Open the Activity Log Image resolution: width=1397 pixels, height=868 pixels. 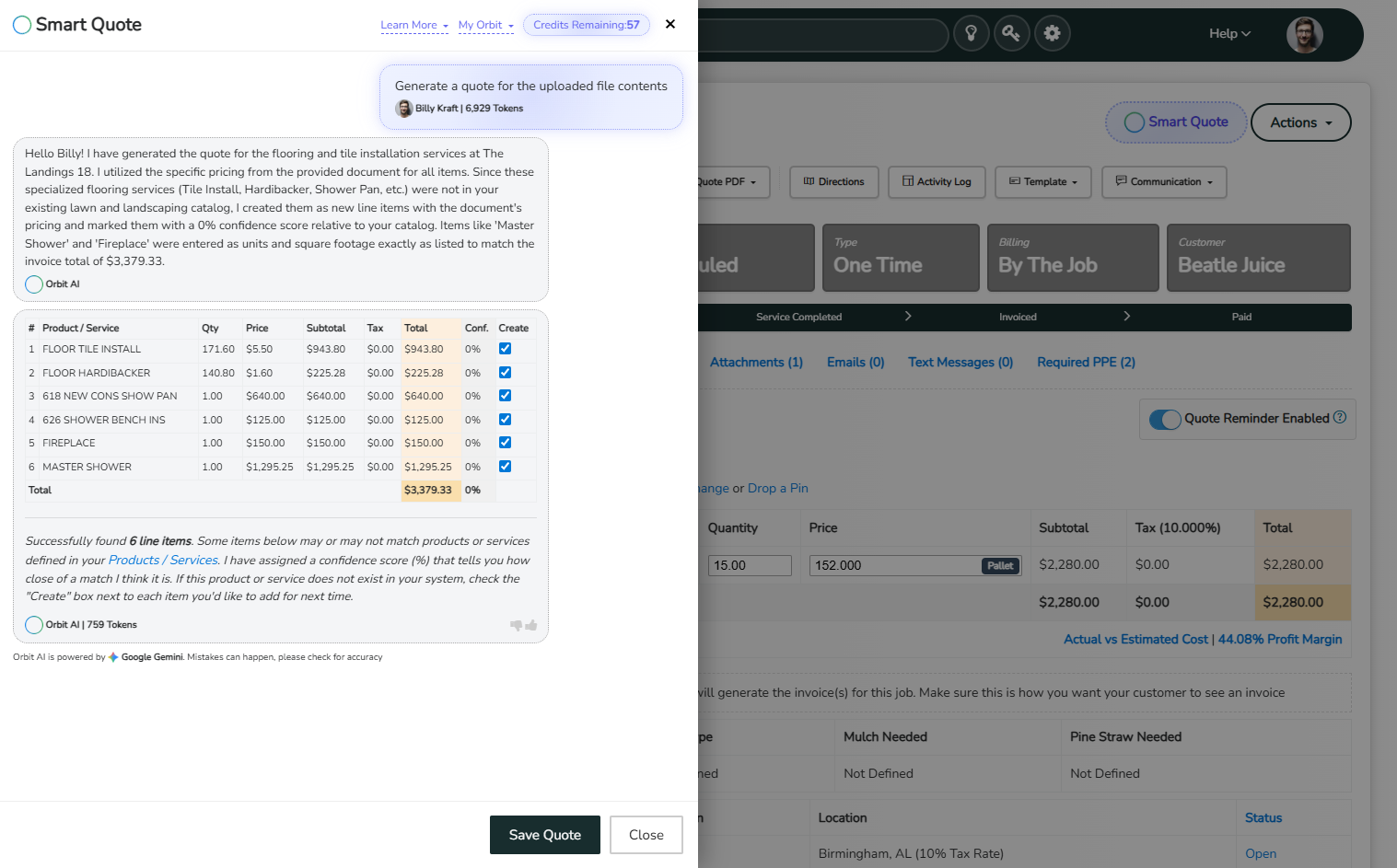pos(937,181)
